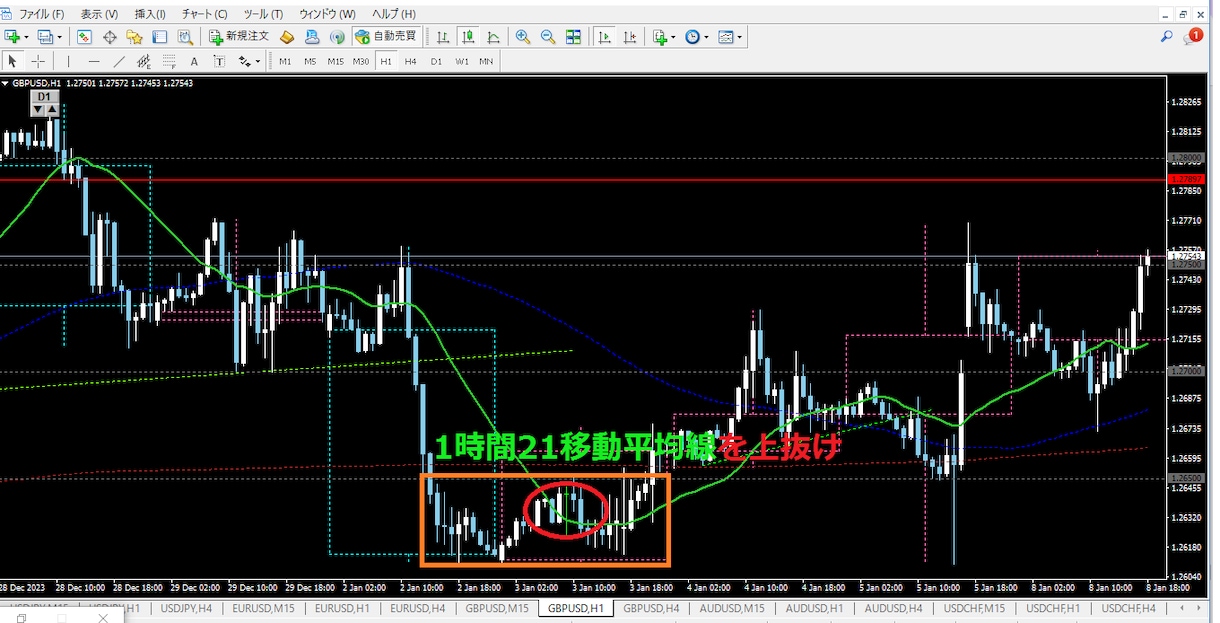Zoom out on the chart
The image size is (1220, 623).
tap(548, 37)
